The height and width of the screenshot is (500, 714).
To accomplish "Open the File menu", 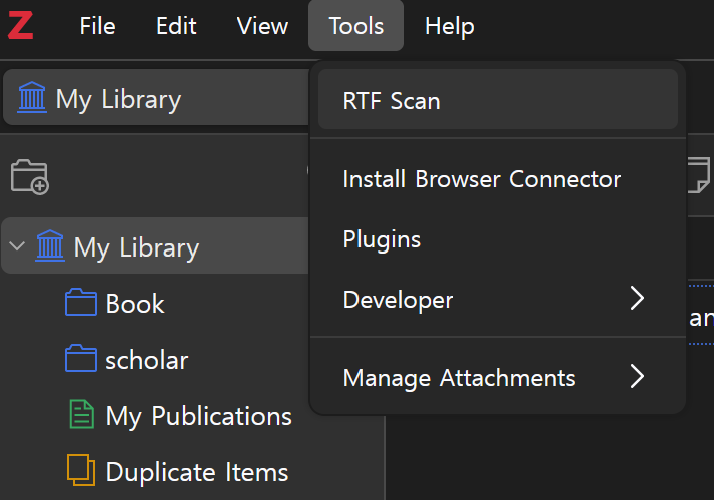I will click(x=97, y=26).
